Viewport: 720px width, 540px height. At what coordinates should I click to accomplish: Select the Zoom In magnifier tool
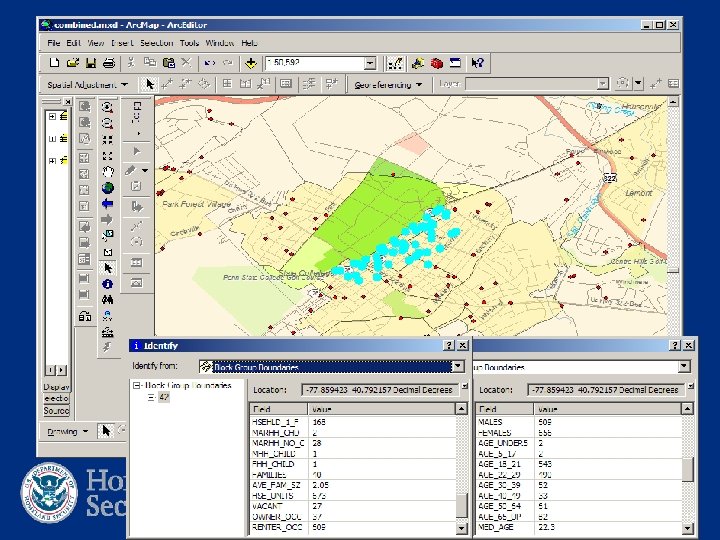107,107
